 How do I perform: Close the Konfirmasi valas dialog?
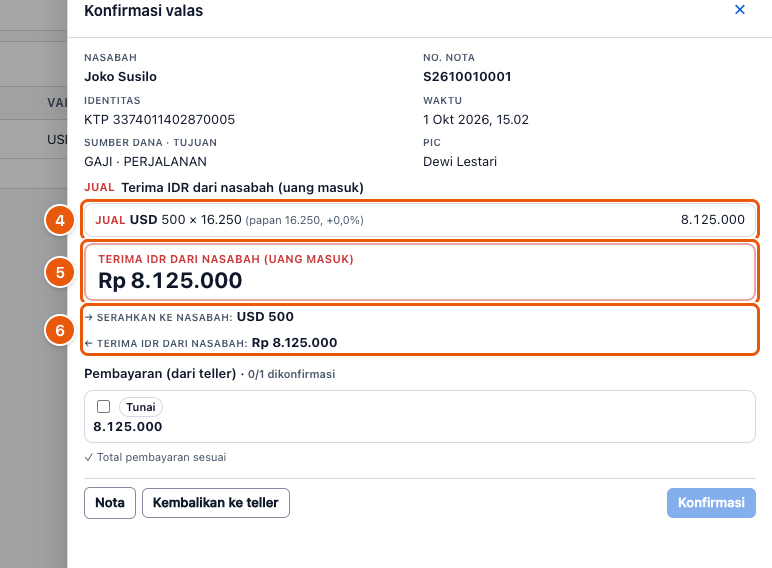tap(740, 9)
